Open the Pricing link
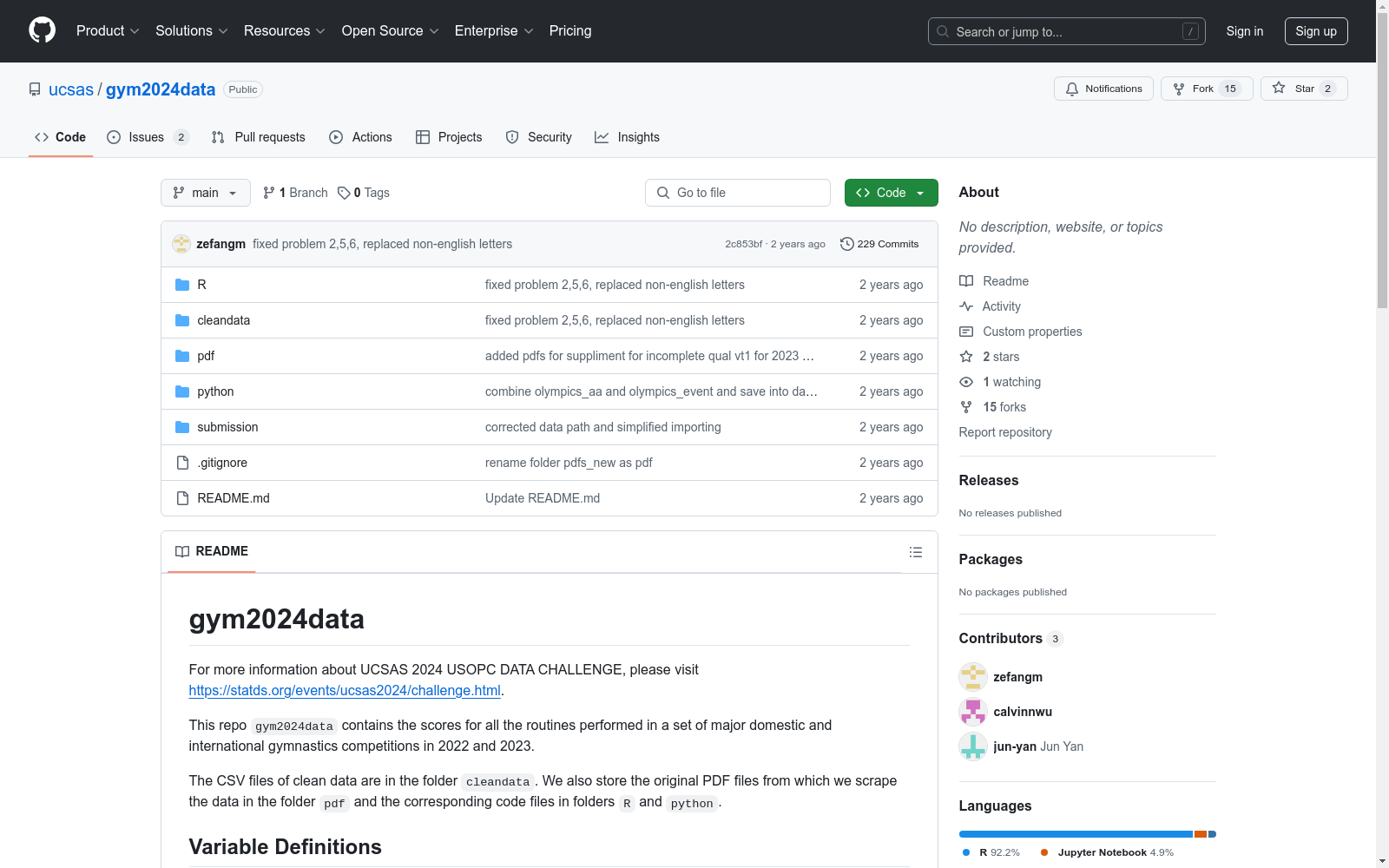Viewport: 1389px width, 868px height. [x=570, y=31]
